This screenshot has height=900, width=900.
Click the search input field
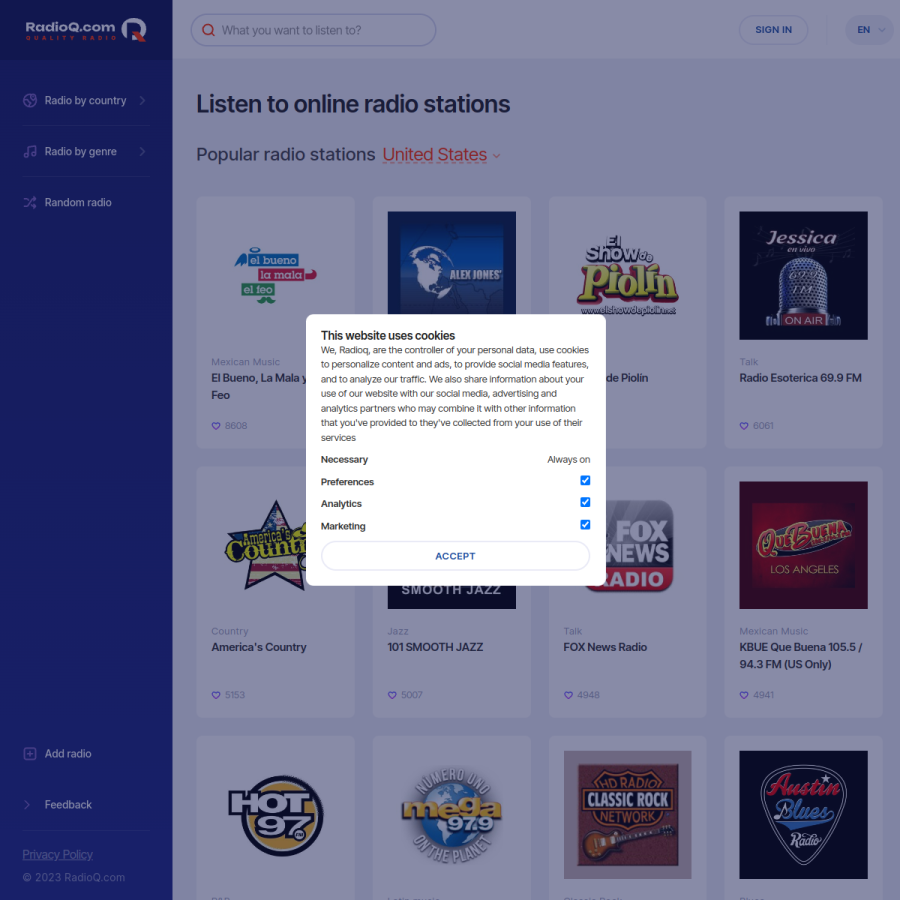(x=313, y=30)
